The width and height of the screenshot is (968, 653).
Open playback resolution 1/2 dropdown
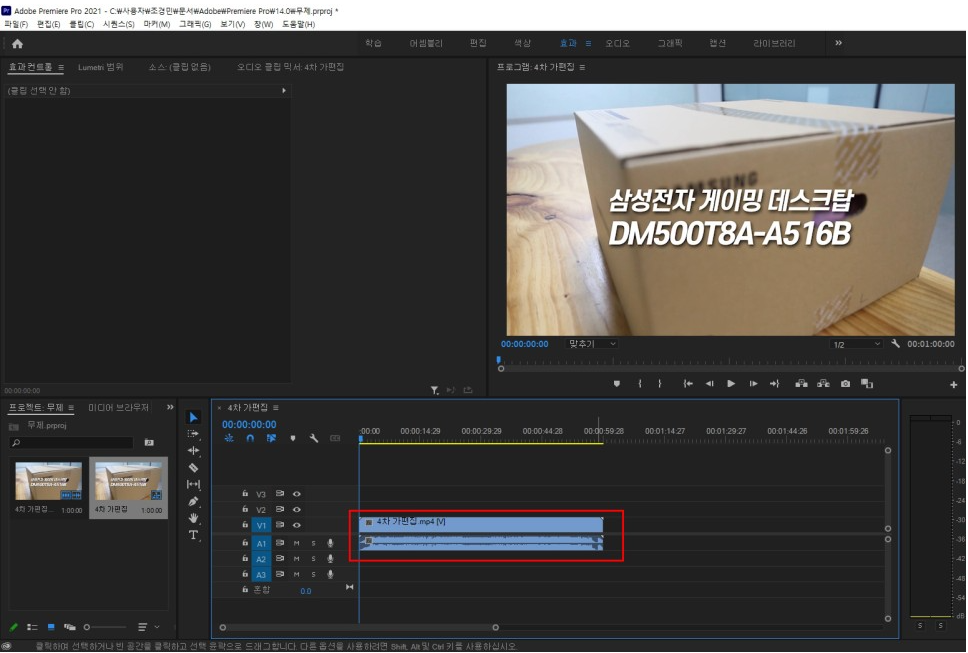pyautogui.click(x=856, y=344)
